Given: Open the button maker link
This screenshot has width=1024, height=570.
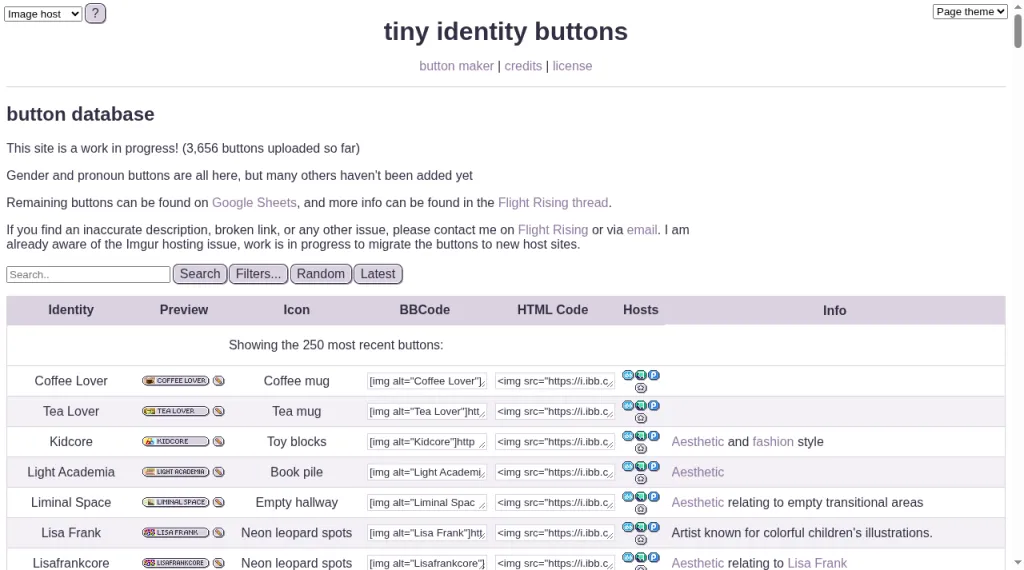Looking at the screenshot, I should point(456,66).
